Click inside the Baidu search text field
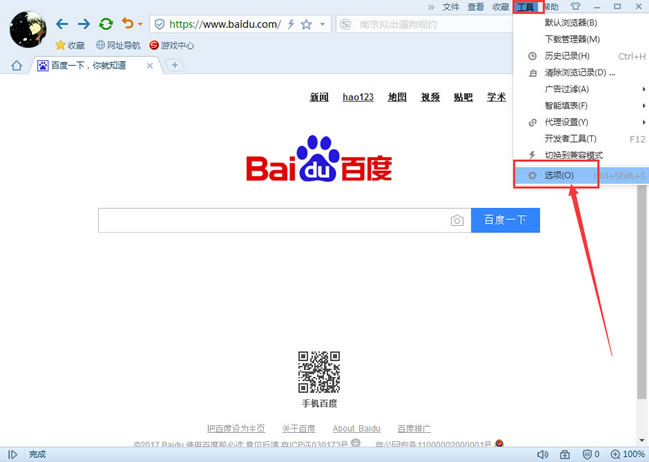The width and height of the screenshot is (649, 462). pos(270,220)
